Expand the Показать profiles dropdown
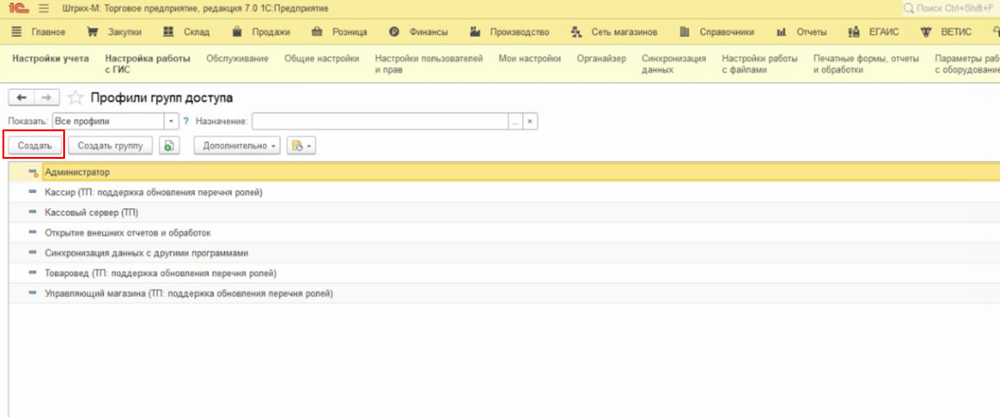The image size is (1000, 417). (172, 121)
